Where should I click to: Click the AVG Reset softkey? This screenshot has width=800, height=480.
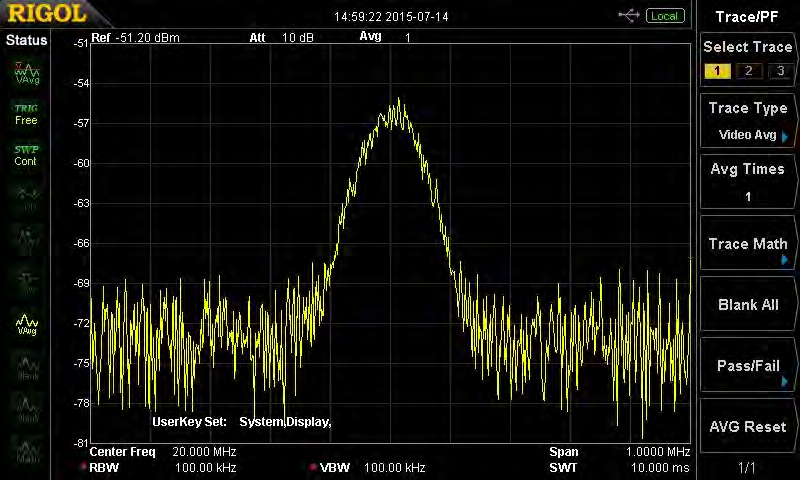tap(747, 426)
